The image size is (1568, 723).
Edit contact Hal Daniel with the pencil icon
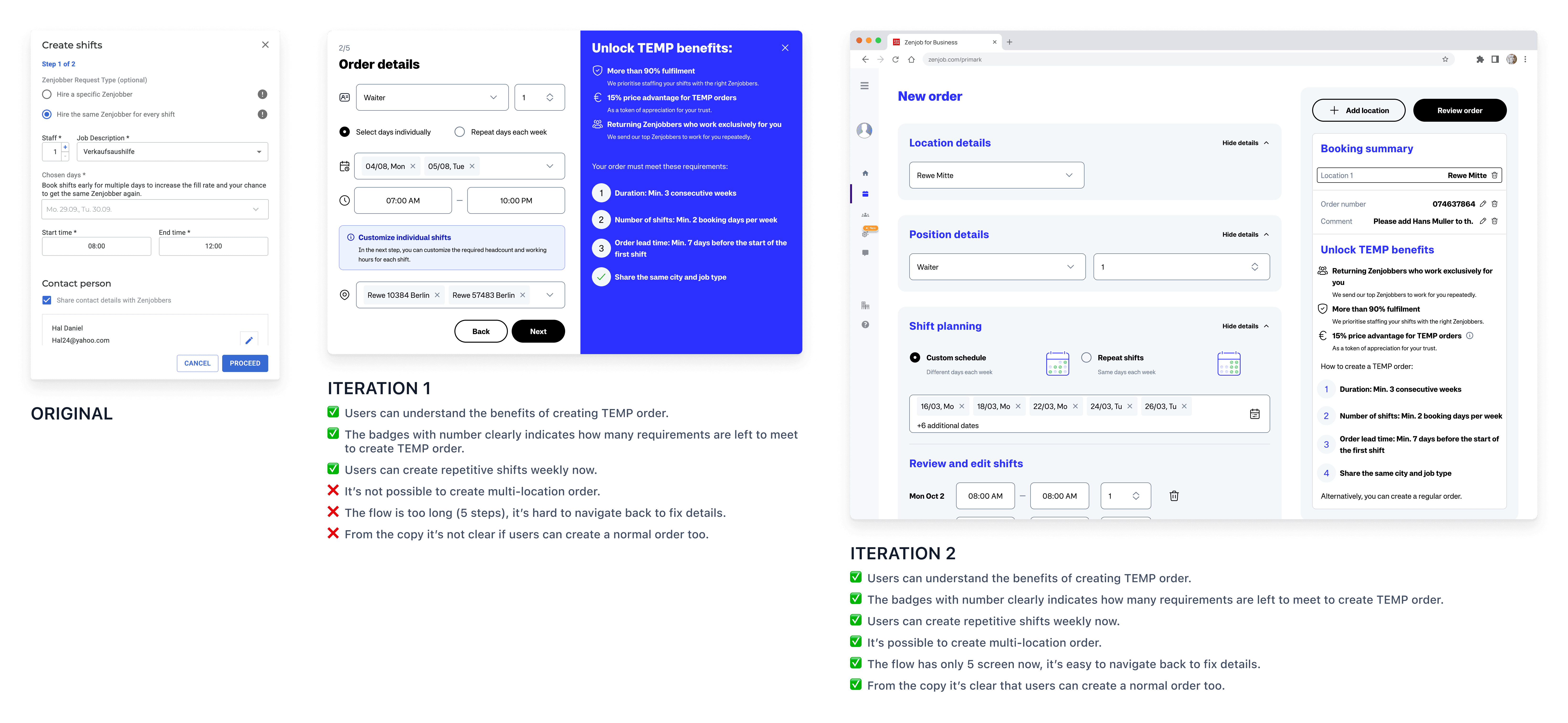coord(249,340)
